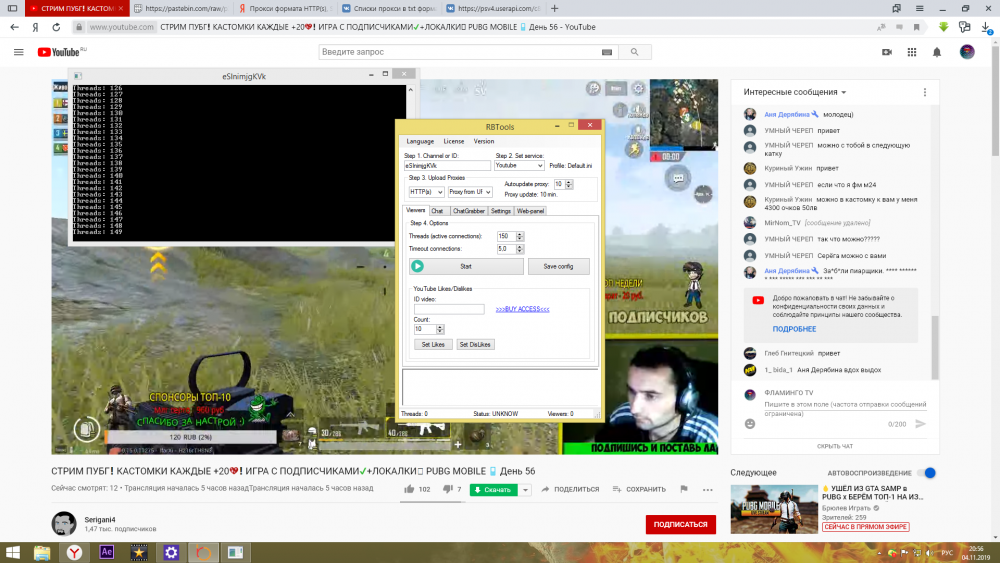
Task: Switch to the ChatGrabber tab
Action: click(x=468, y=211)
